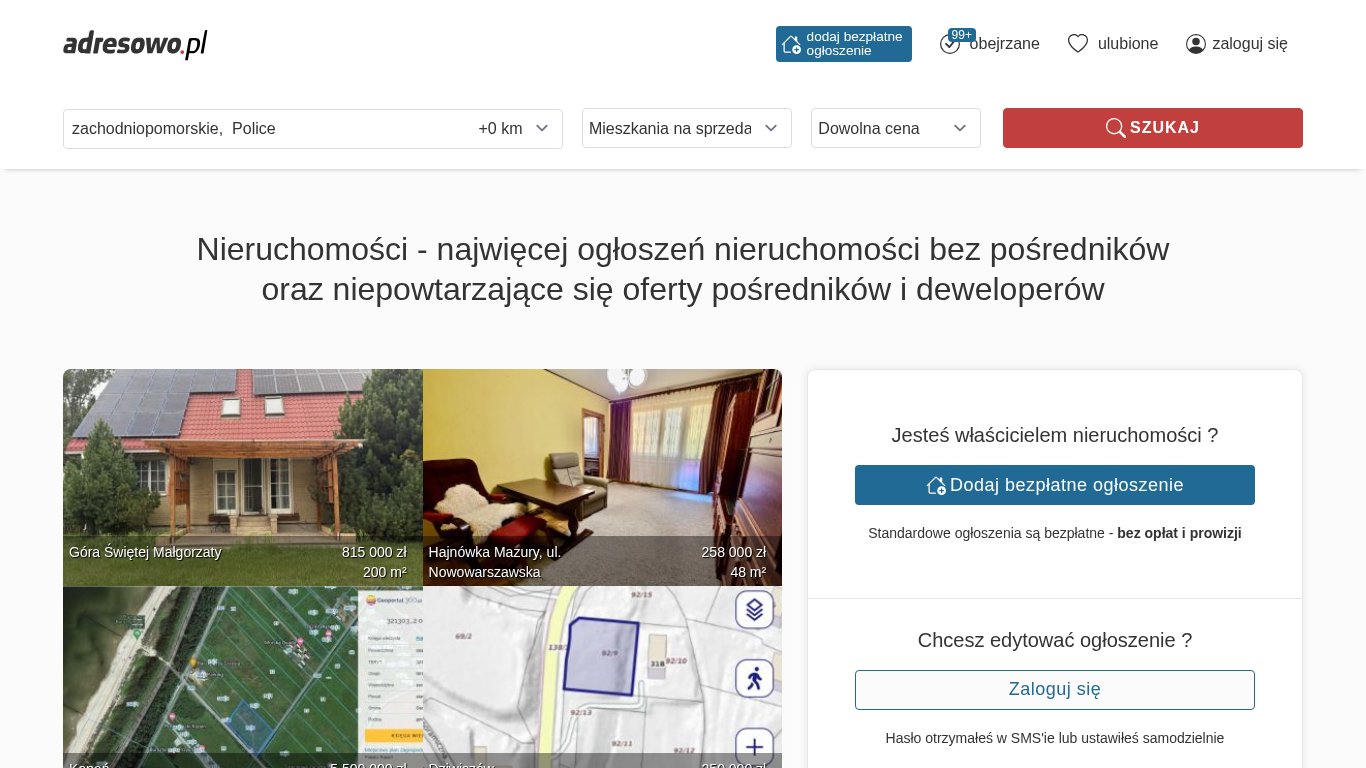Click the house icon in top add-listing button

[x=791, y=44]
